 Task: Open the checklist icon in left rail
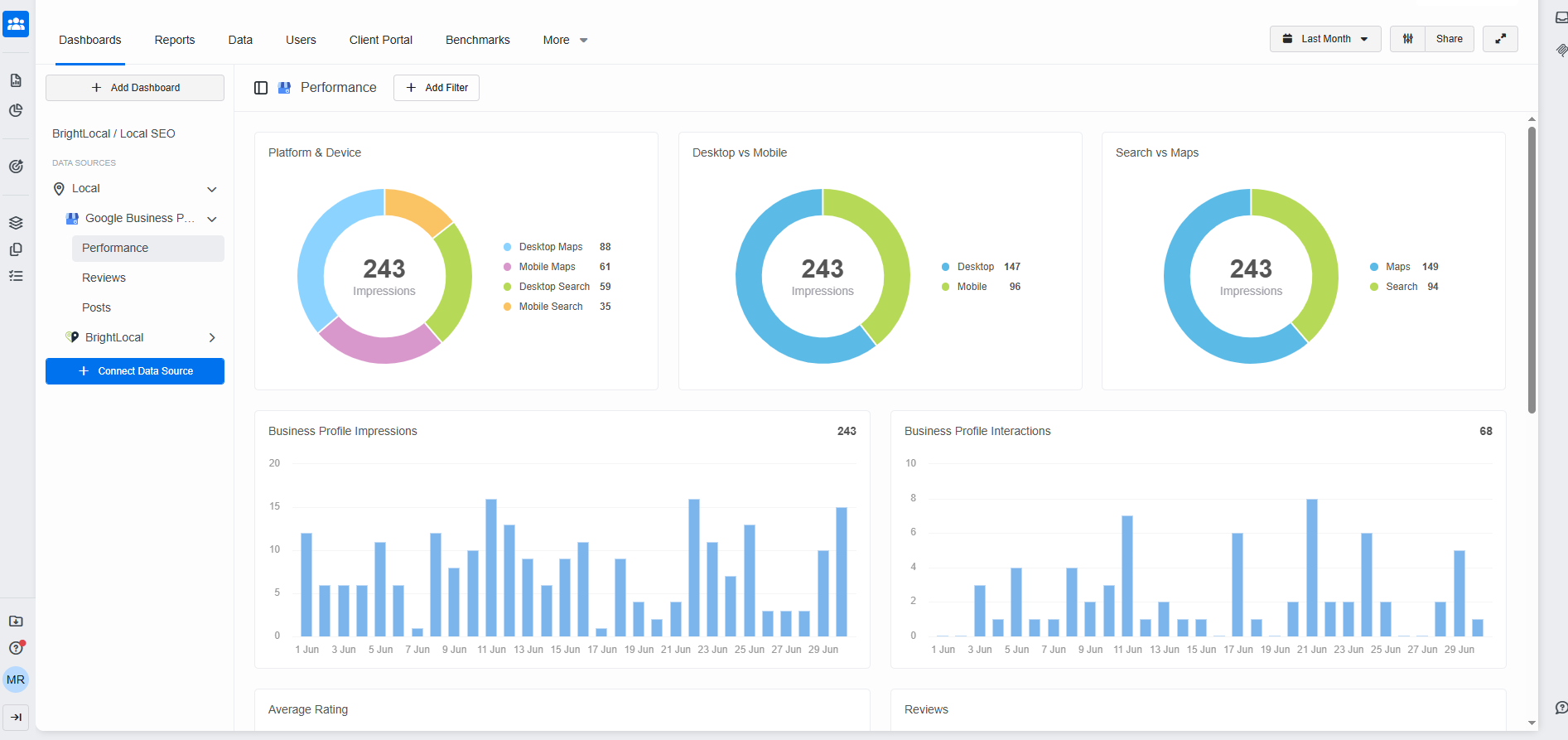click(16, 276)
